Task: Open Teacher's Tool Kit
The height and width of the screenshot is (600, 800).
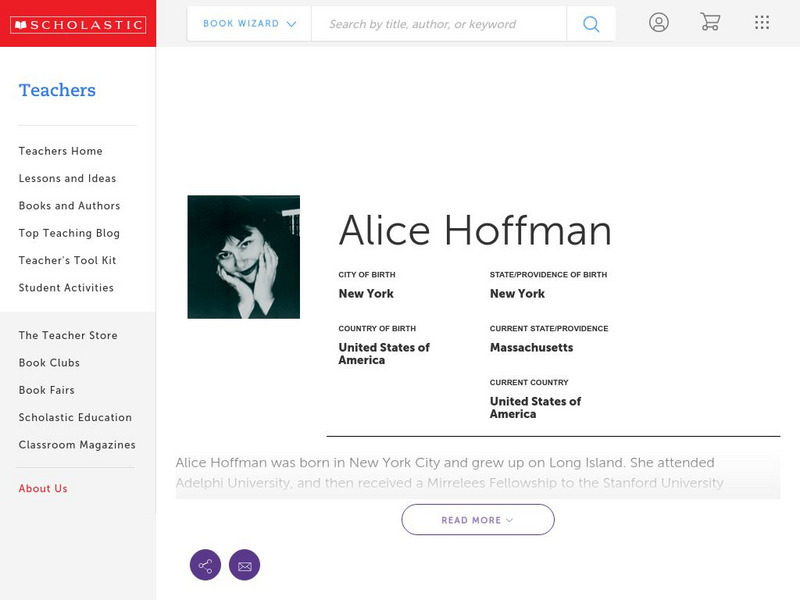Action: tap(67, 260)
